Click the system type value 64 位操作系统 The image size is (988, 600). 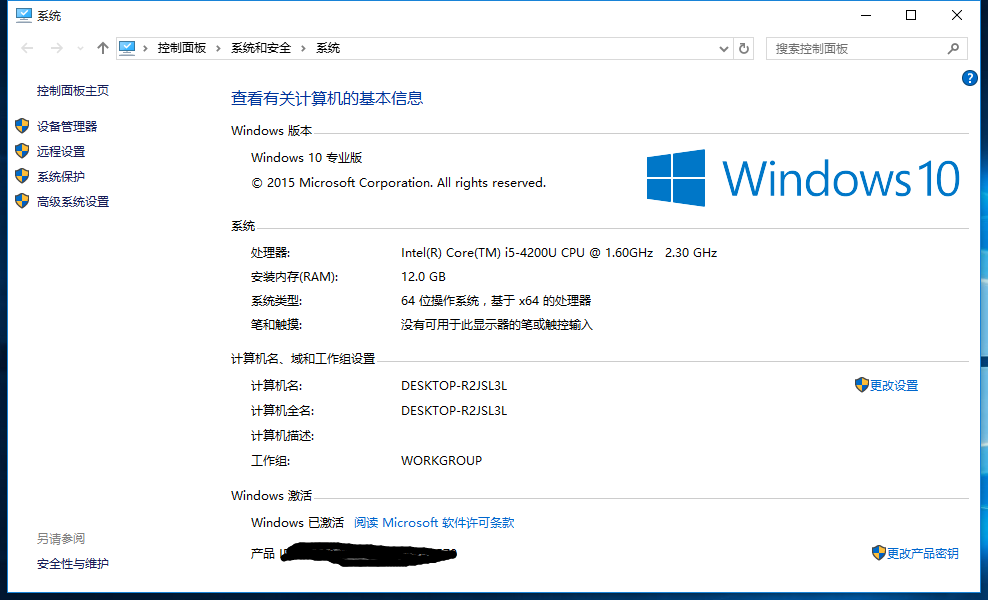(x=496, y=301)
